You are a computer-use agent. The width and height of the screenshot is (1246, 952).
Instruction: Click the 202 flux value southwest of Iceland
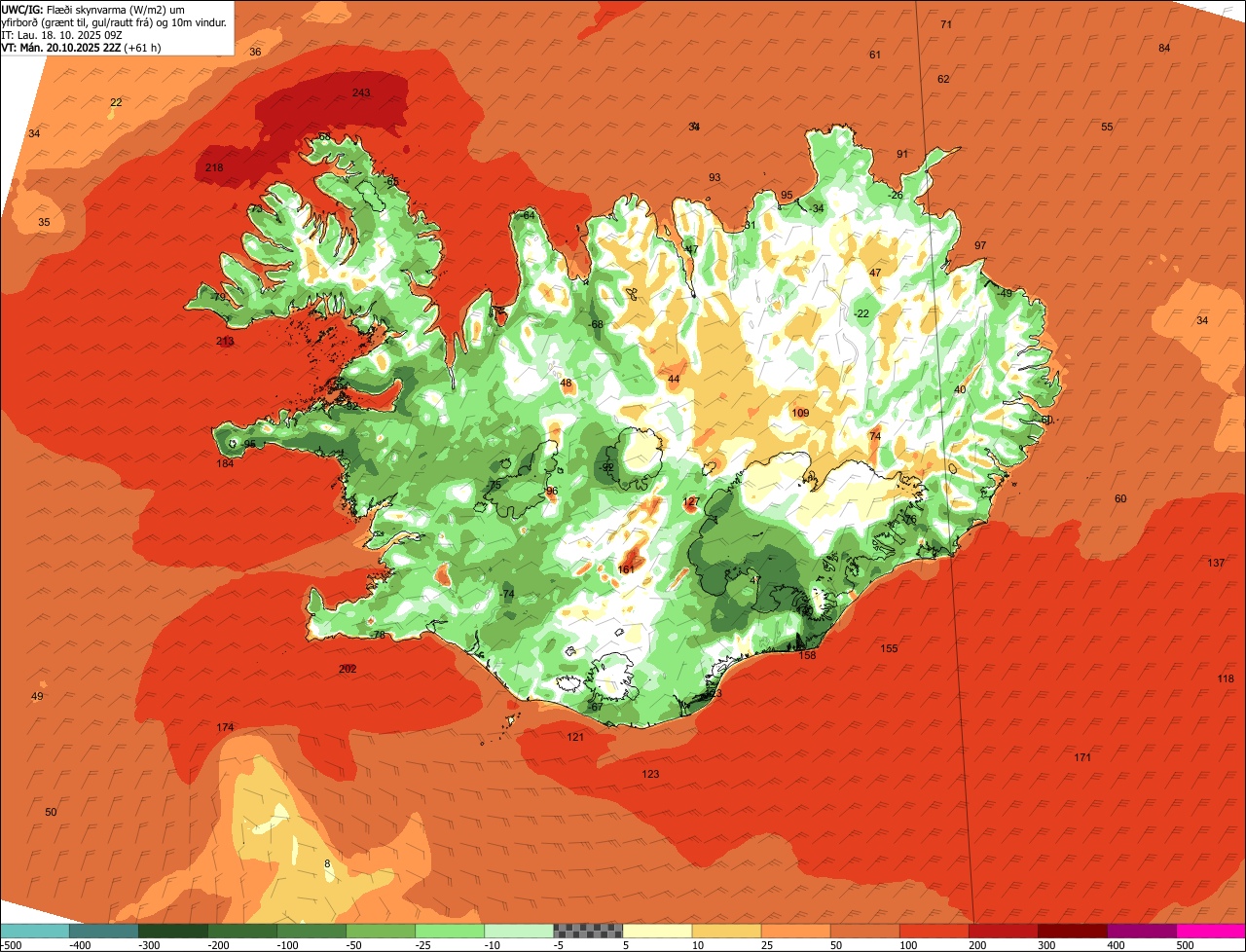(348, 669)
